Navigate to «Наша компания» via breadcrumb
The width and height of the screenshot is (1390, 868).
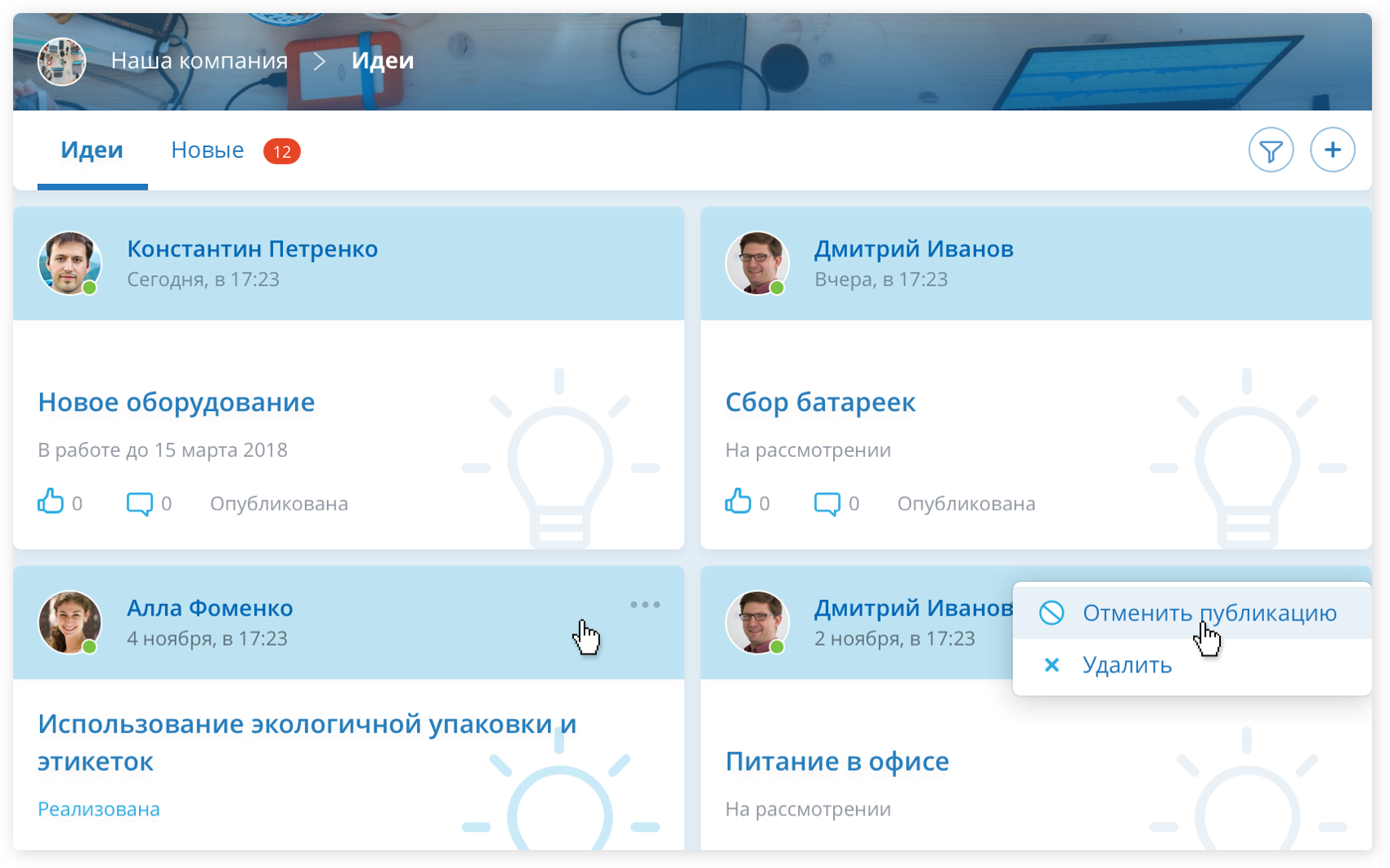coord(199,60)
